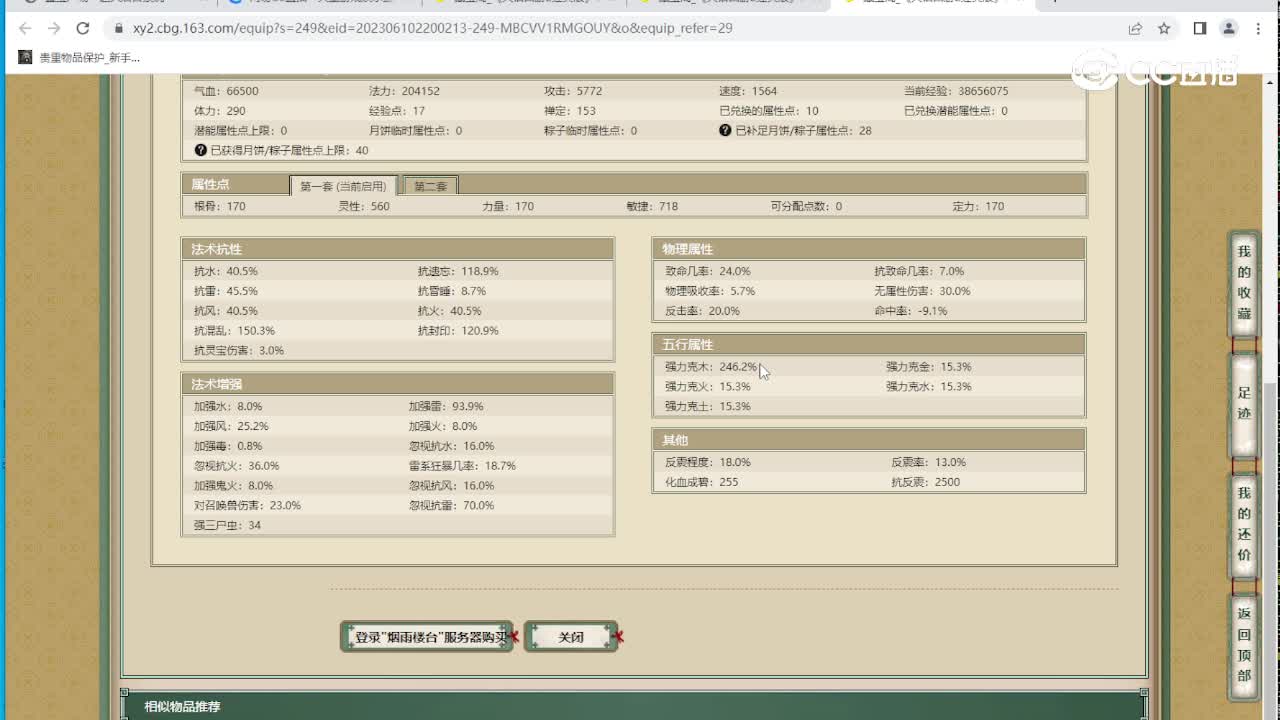Image resolution: width=1280 pixels, height=720 pixels.
Task: Click the 关闭 button
Action: click(x=571, y=637)
